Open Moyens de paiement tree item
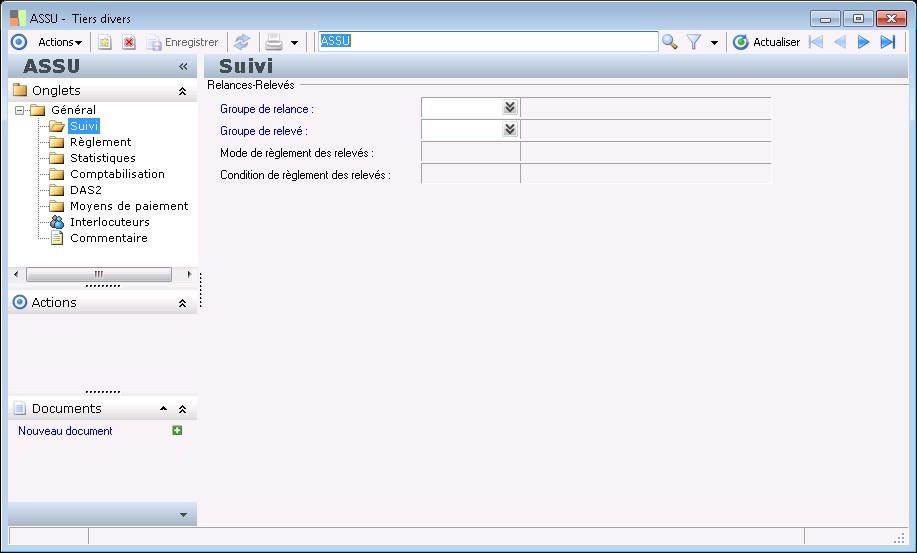This screenshot has height=553, width=917. click(129, 206)
